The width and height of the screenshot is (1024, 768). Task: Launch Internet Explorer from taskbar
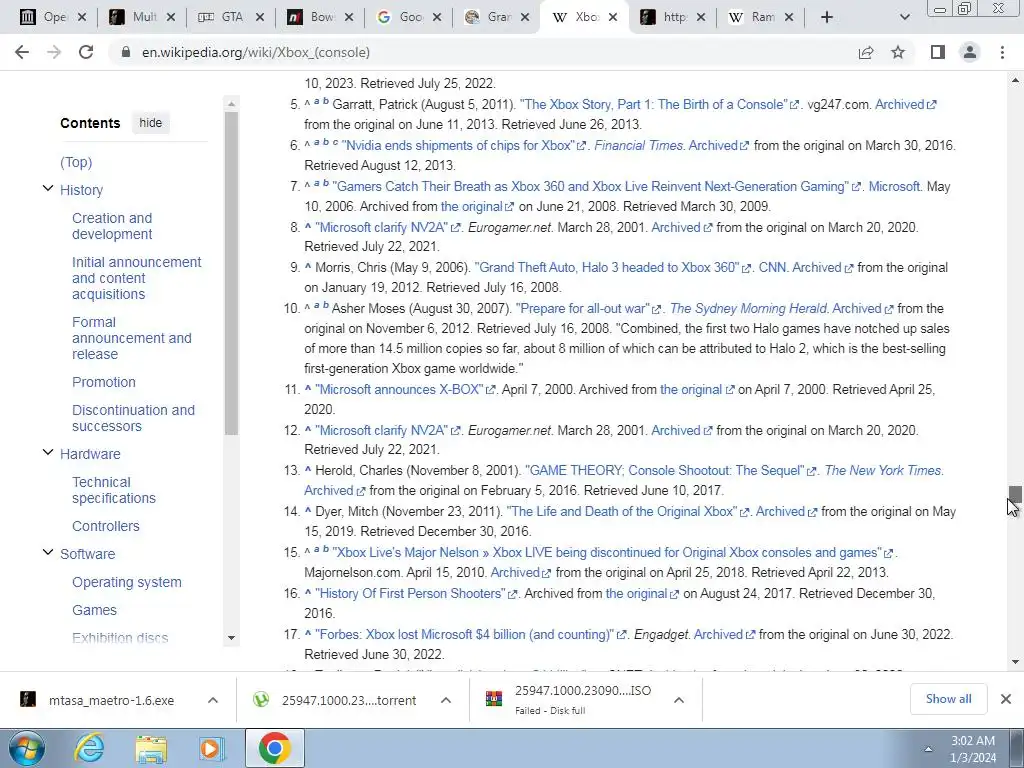89,749
